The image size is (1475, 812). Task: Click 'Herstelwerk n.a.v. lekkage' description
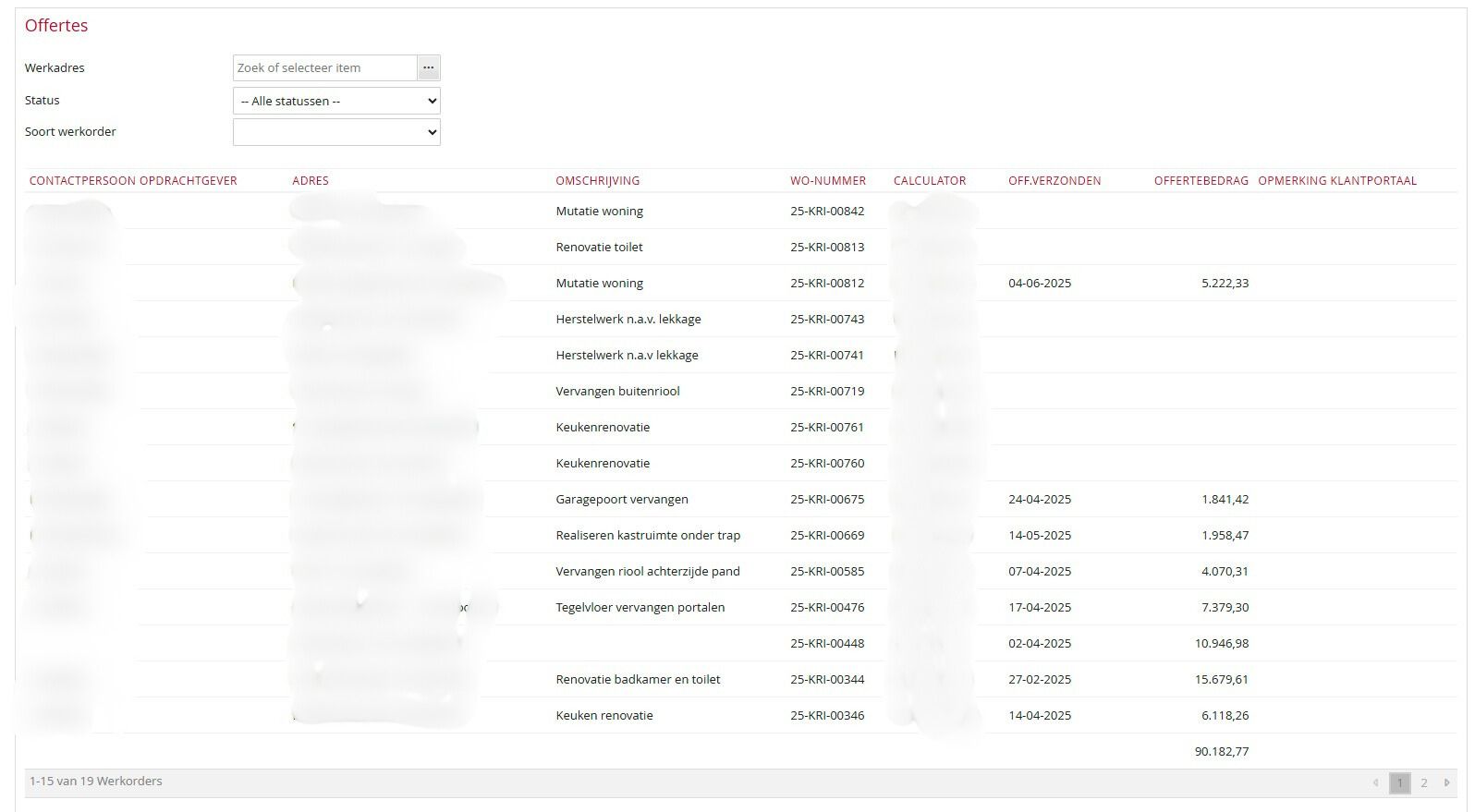(x=628, y=320)
